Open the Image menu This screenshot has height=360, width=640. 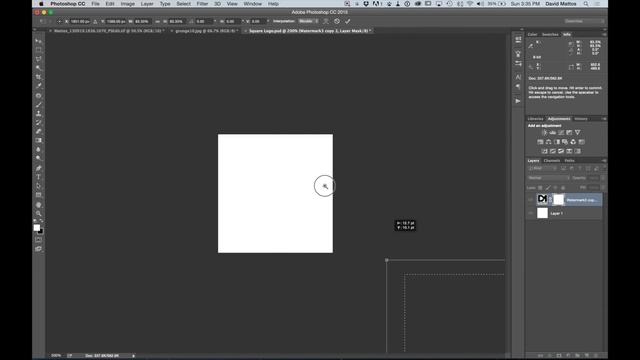[x=128, y=4]
